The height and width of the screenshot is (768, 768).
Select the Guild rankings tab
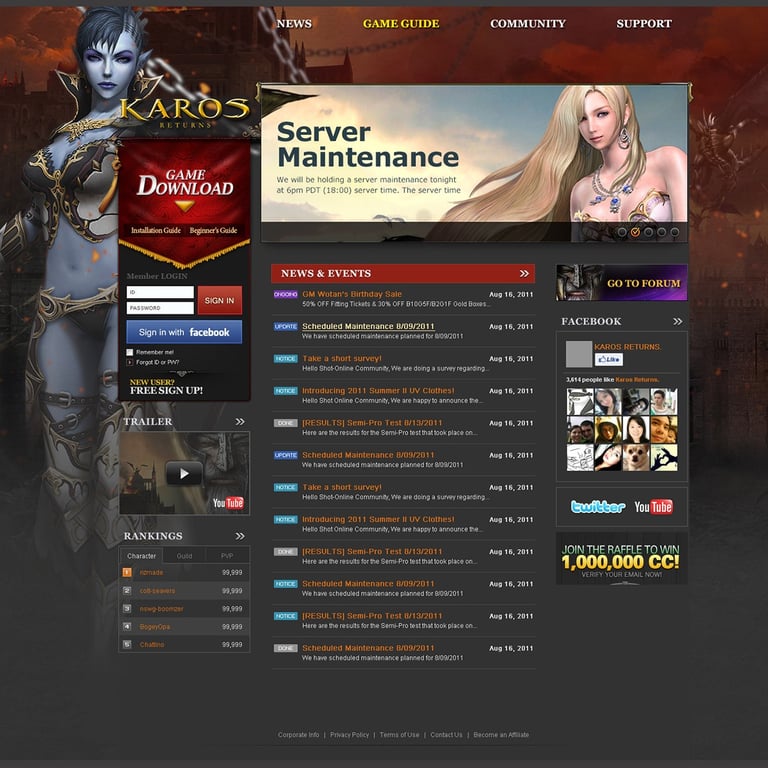(x=184, y=556)
